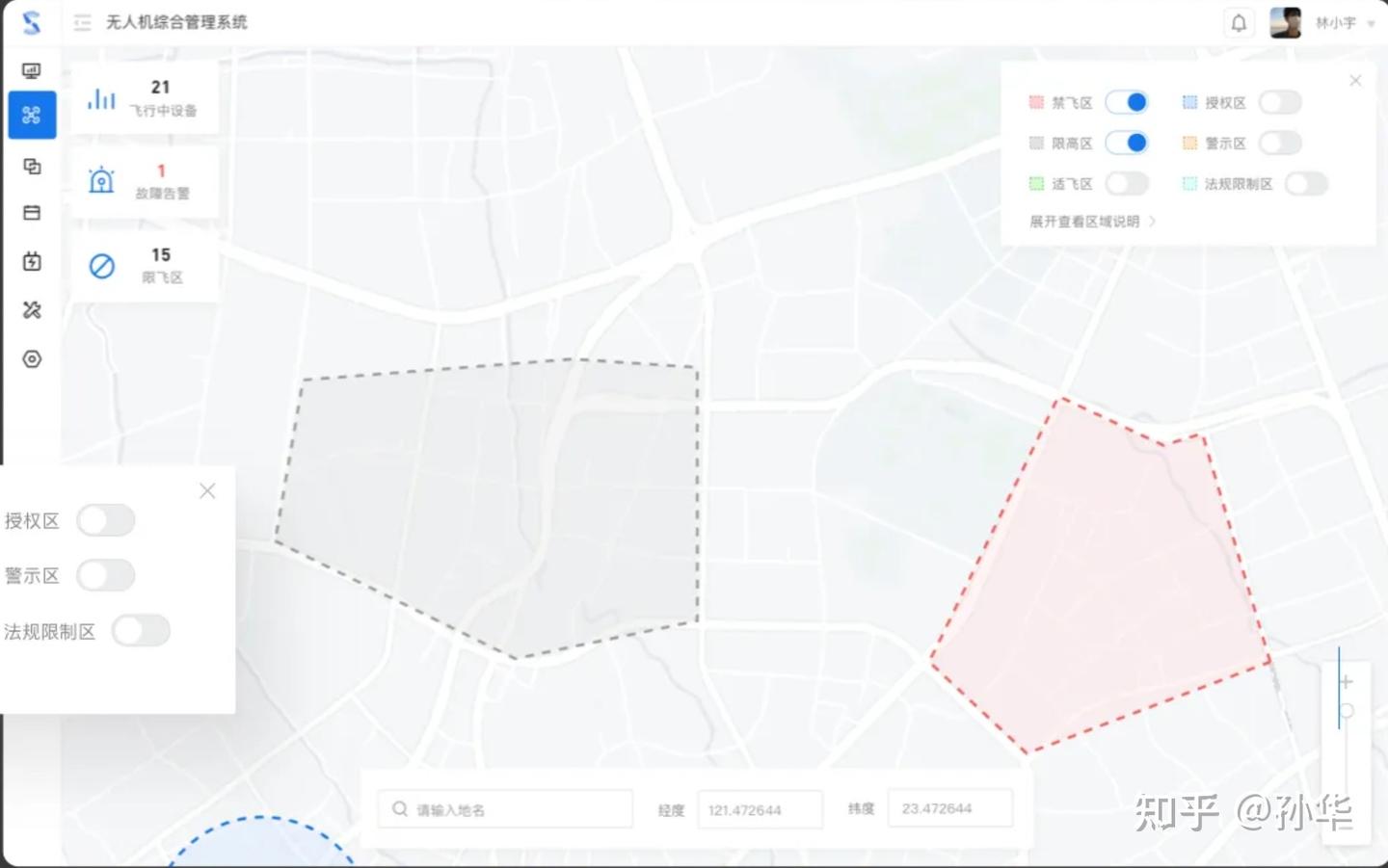Click the 纬度 label
Image resolution: width=1388 pixels, height=868 pixels.
coord(861,808)
